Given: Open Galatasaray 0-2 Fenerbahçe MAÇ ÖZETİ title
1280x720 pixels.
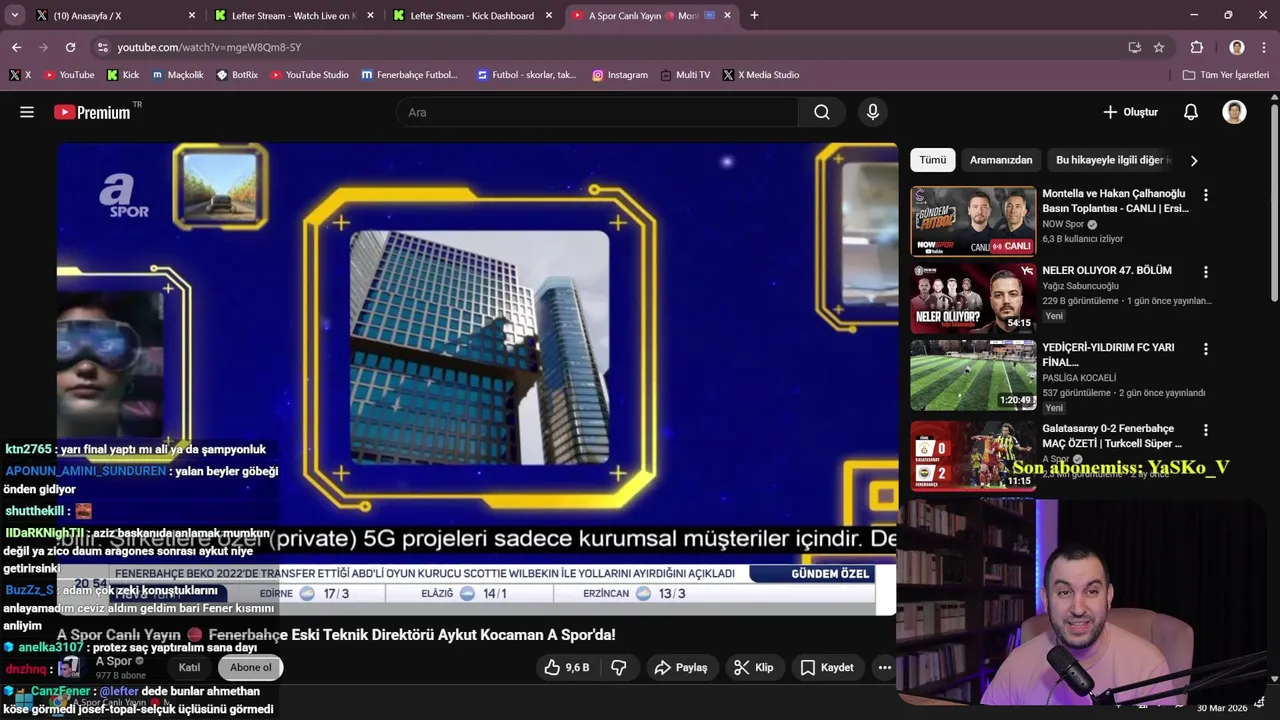Looking at the screenshot, I should pyautogui.click(x=1112, y=436).
